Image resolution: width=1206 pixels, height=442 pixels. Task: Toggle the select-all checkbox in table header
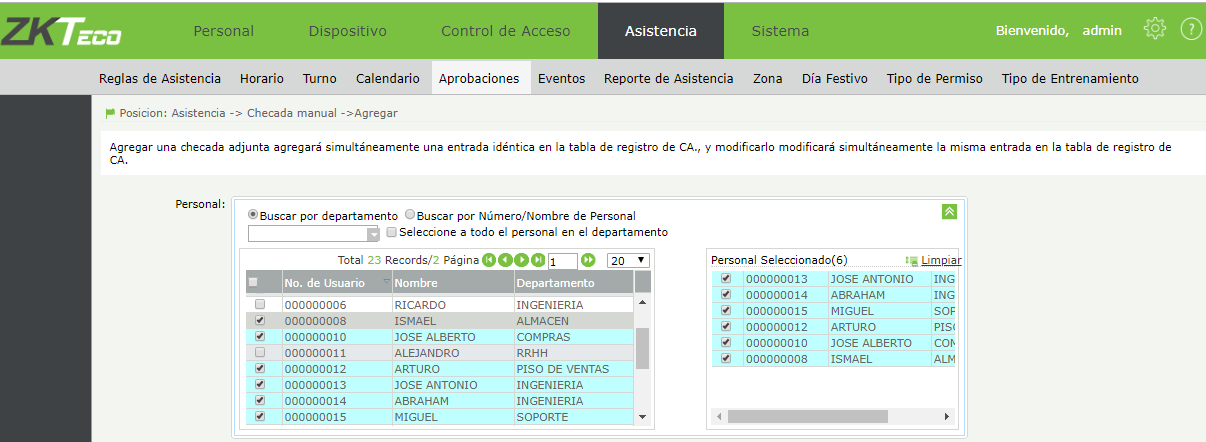[254, 282]
